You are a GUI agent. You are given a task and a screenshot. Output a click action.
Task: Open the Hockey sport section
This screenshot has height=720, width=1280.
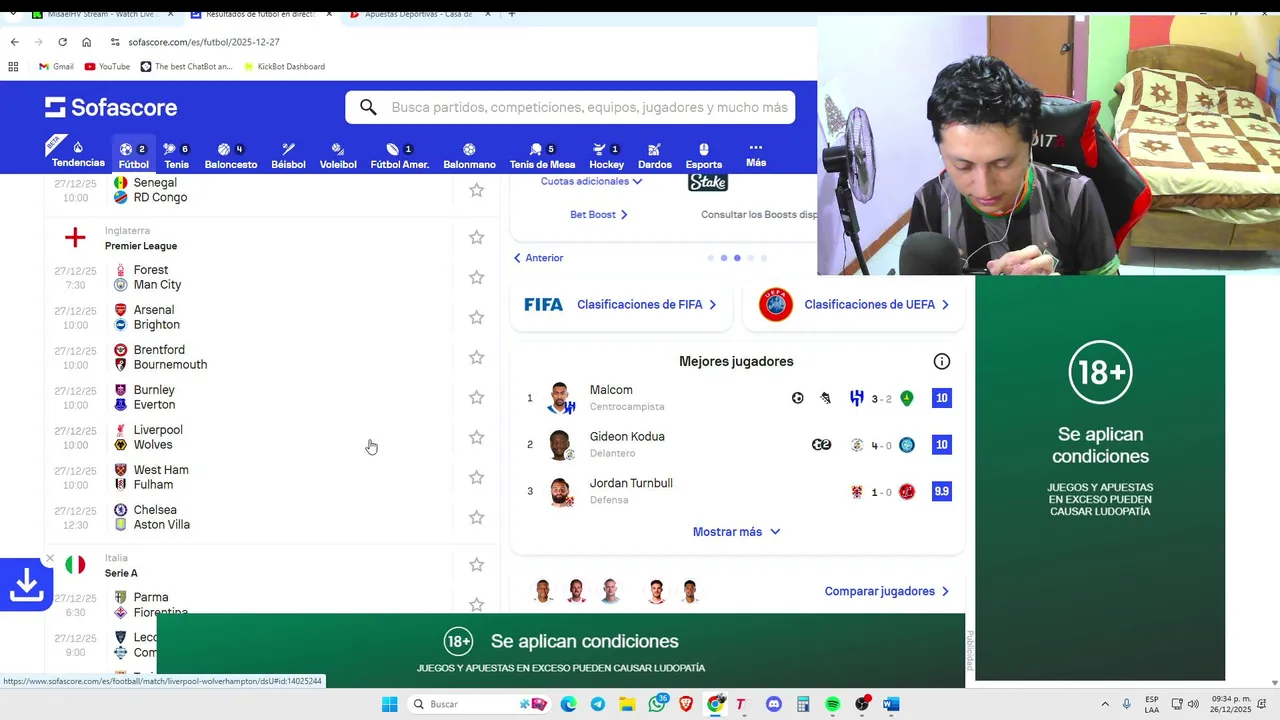coord(606,154)
